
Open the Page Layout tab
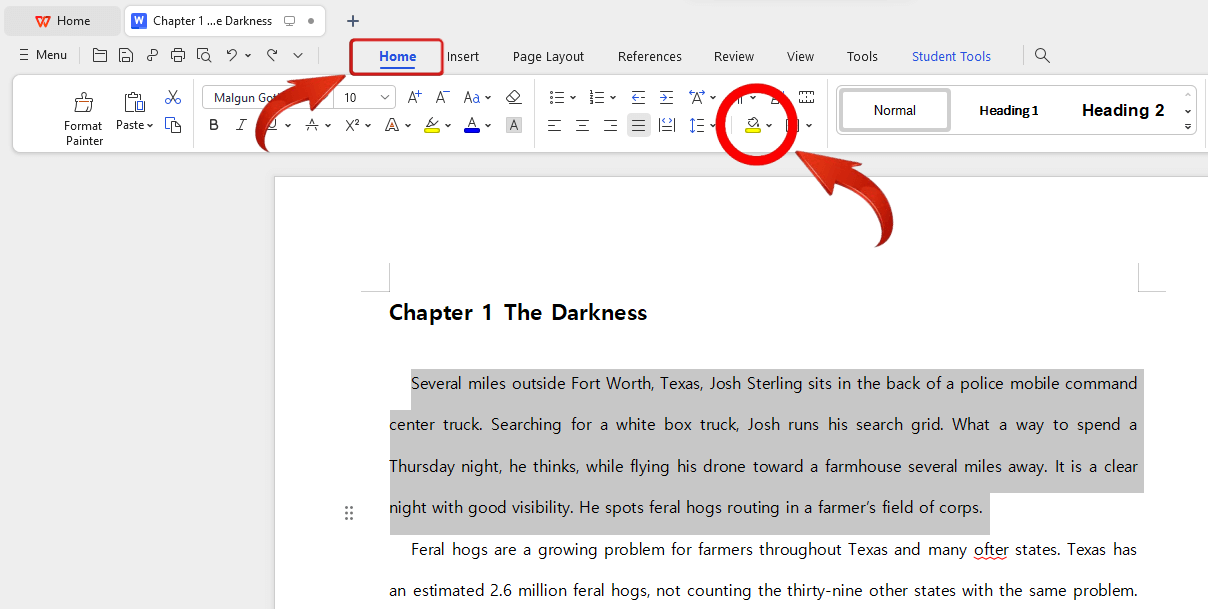tap(548, 57)
